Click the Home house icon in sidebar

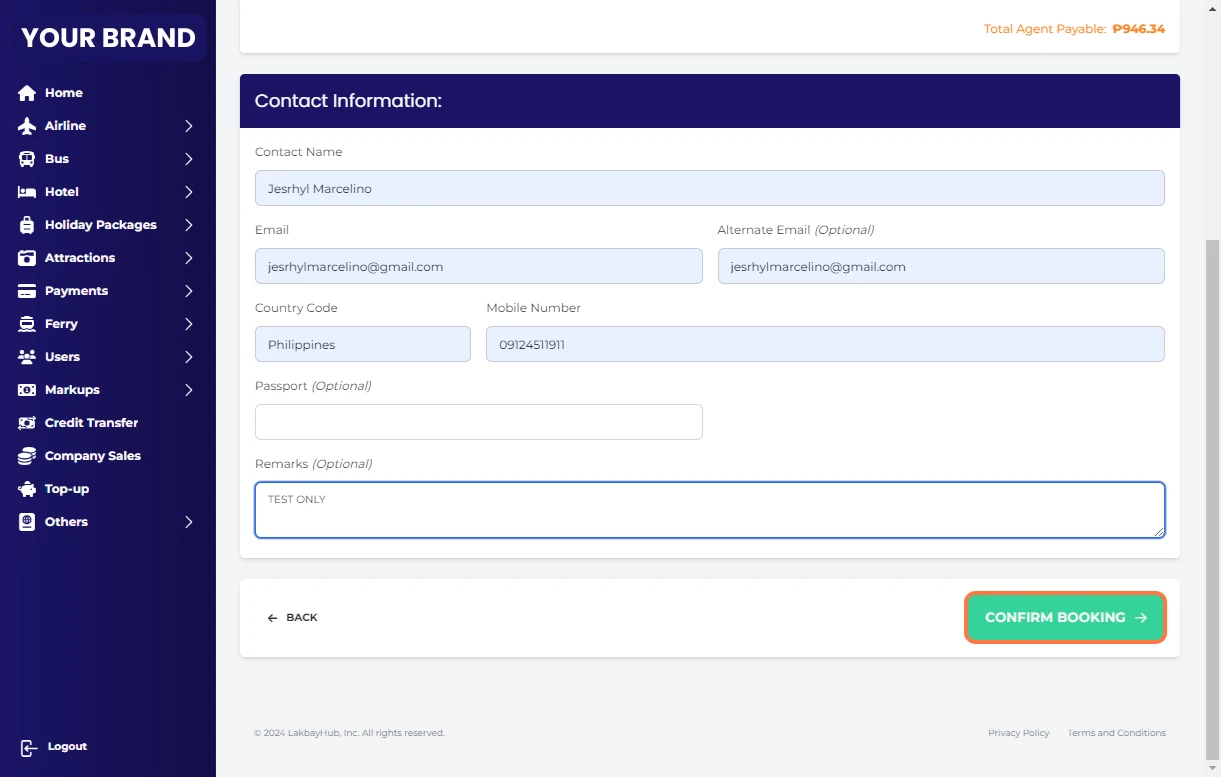(x=27, y=93)
